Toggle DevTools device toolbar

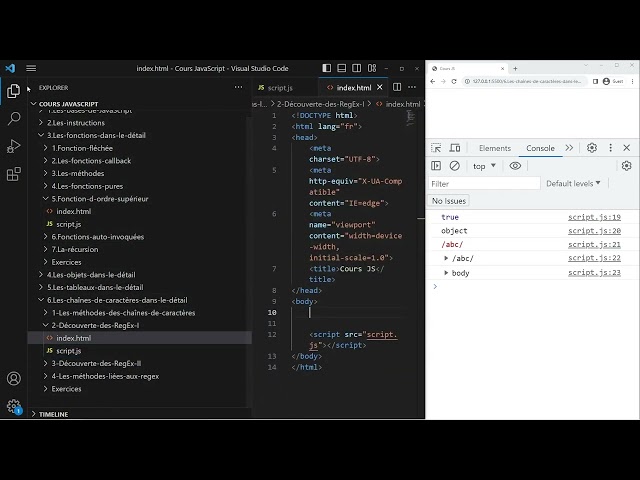[x=455, y=148]
